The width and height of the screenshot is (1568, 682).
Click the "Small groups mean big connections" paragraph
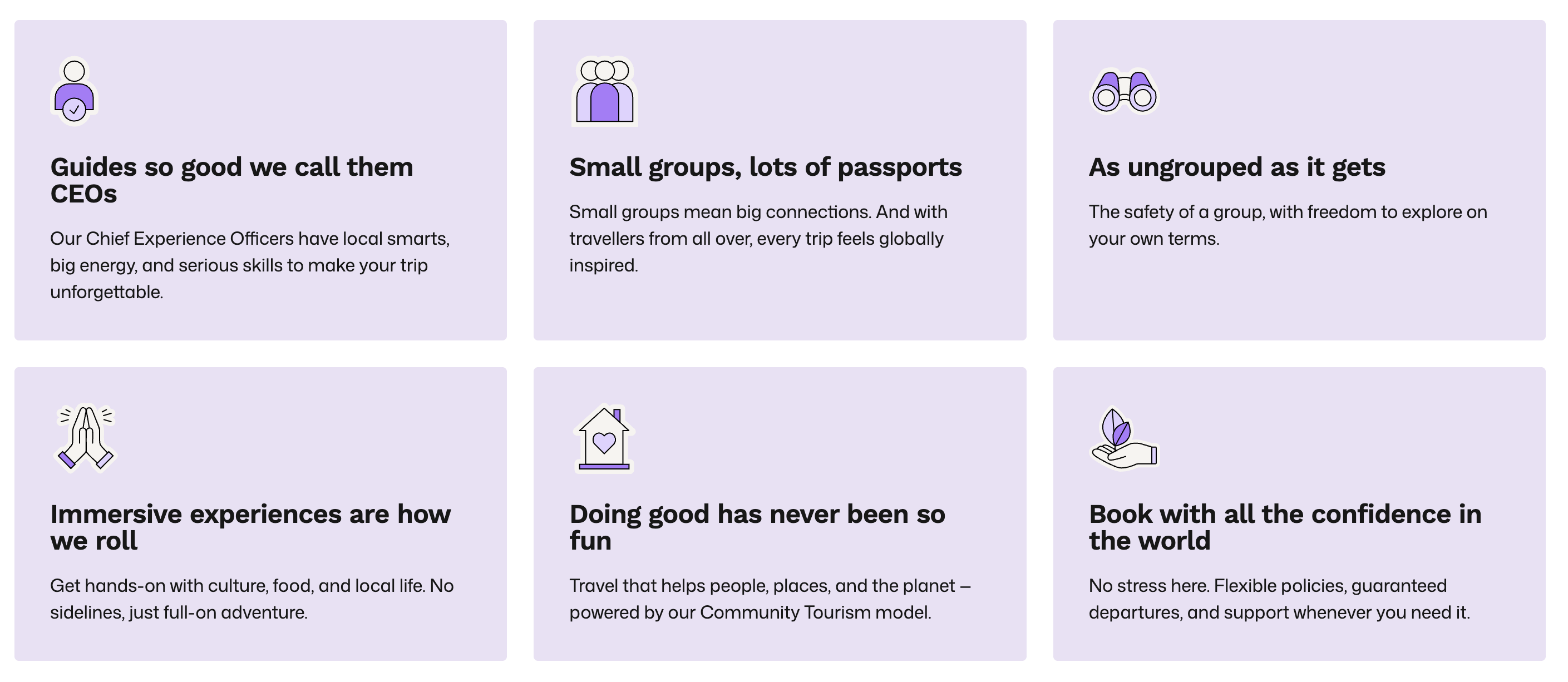pos(758,239)
